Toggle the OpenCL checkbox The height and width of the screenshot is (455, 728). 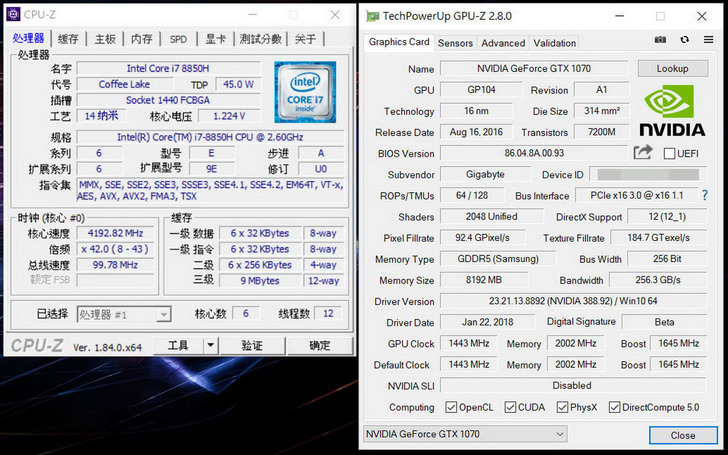tap(452, 407)
